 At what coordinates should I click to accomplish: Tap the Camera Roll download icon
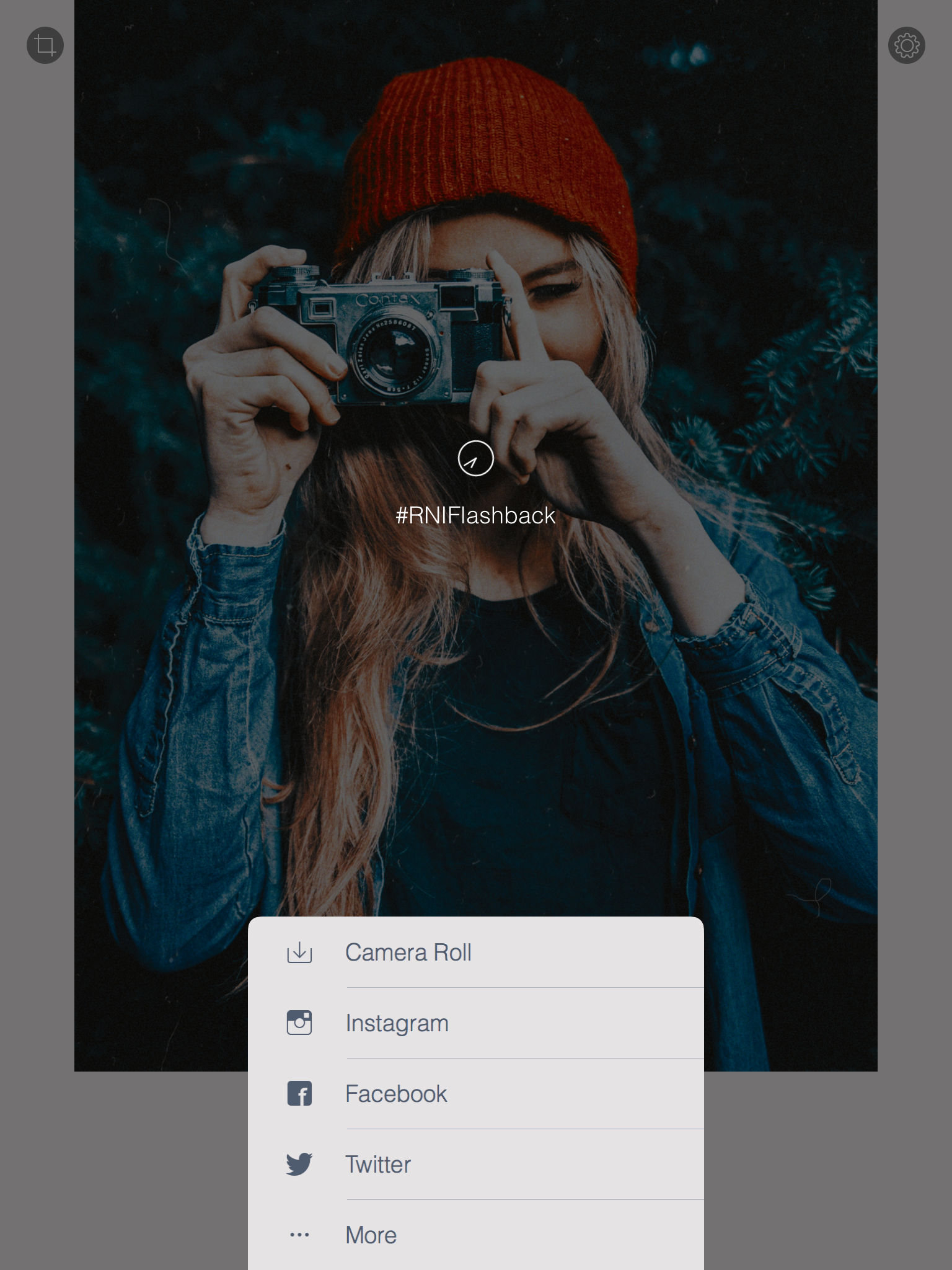pyautogui.click(x=299, y=952)
